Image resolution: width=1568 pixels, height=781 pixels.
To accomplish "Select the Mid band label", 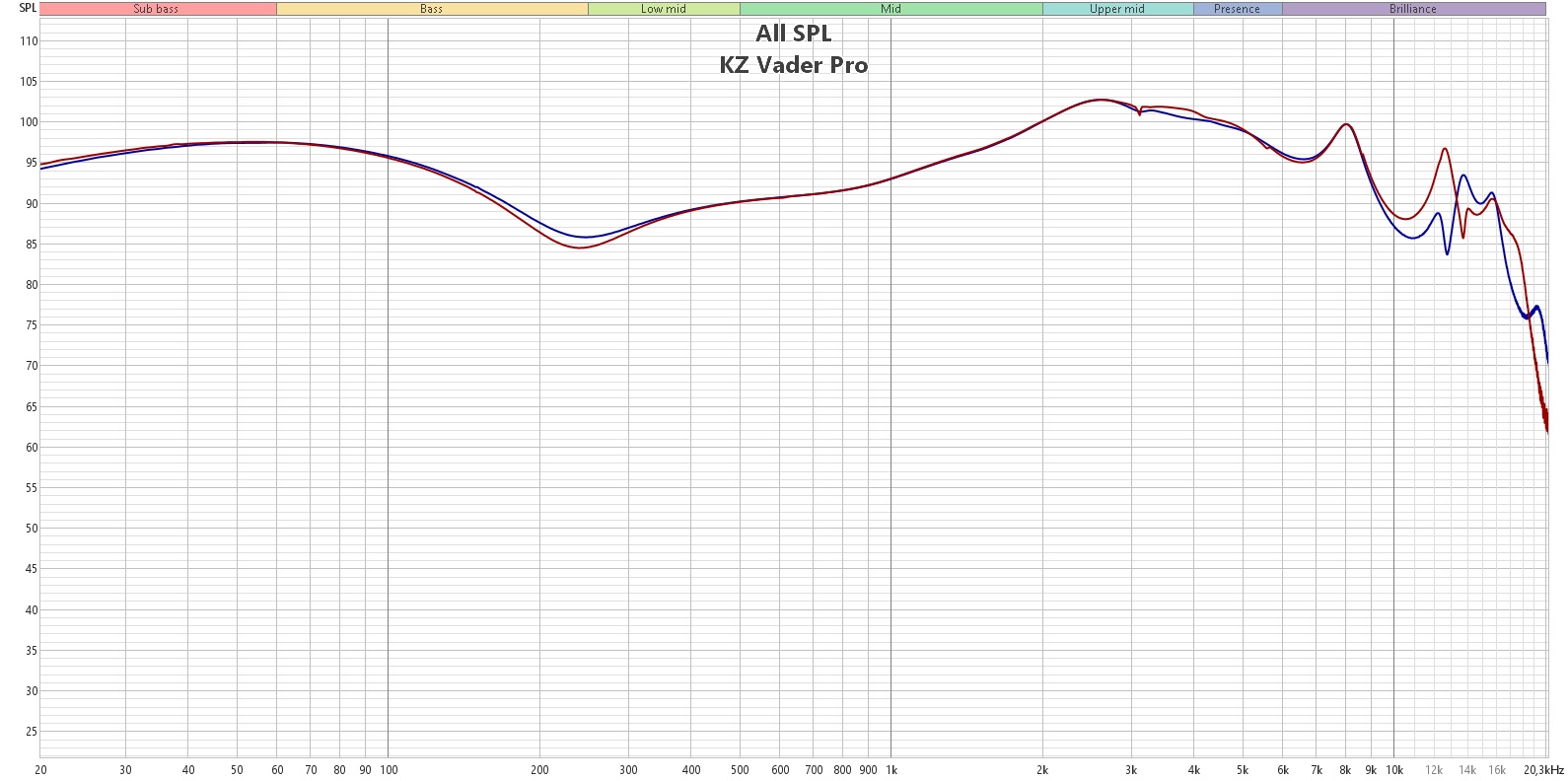I will pyautogui.click(x=891, y=9).
